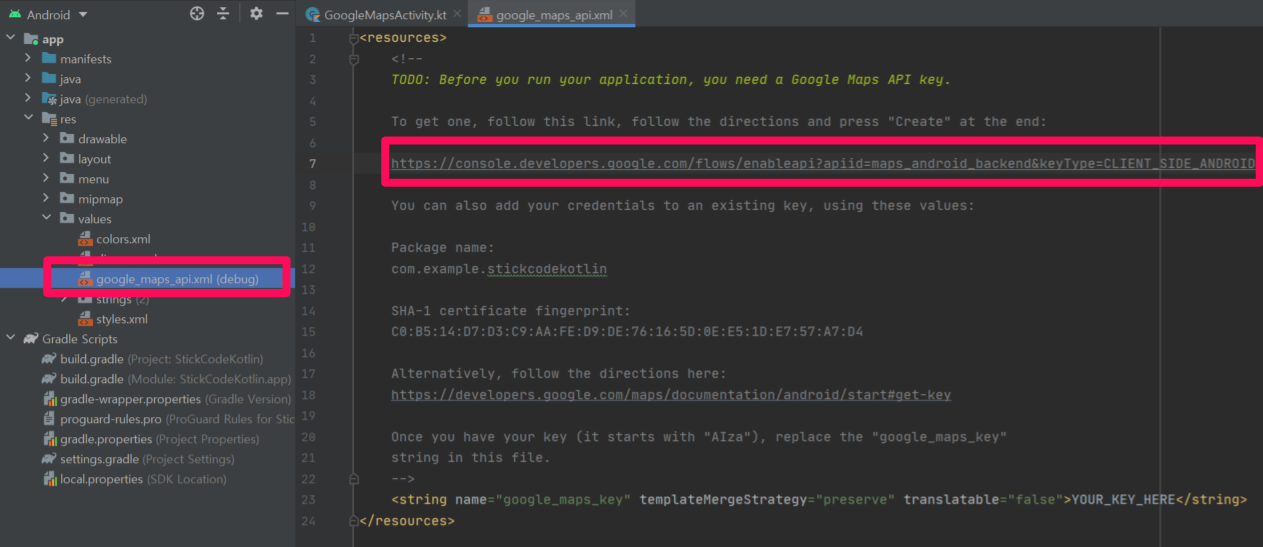
Task: Click the styles.xml file icon
Action: click(85, 319)
